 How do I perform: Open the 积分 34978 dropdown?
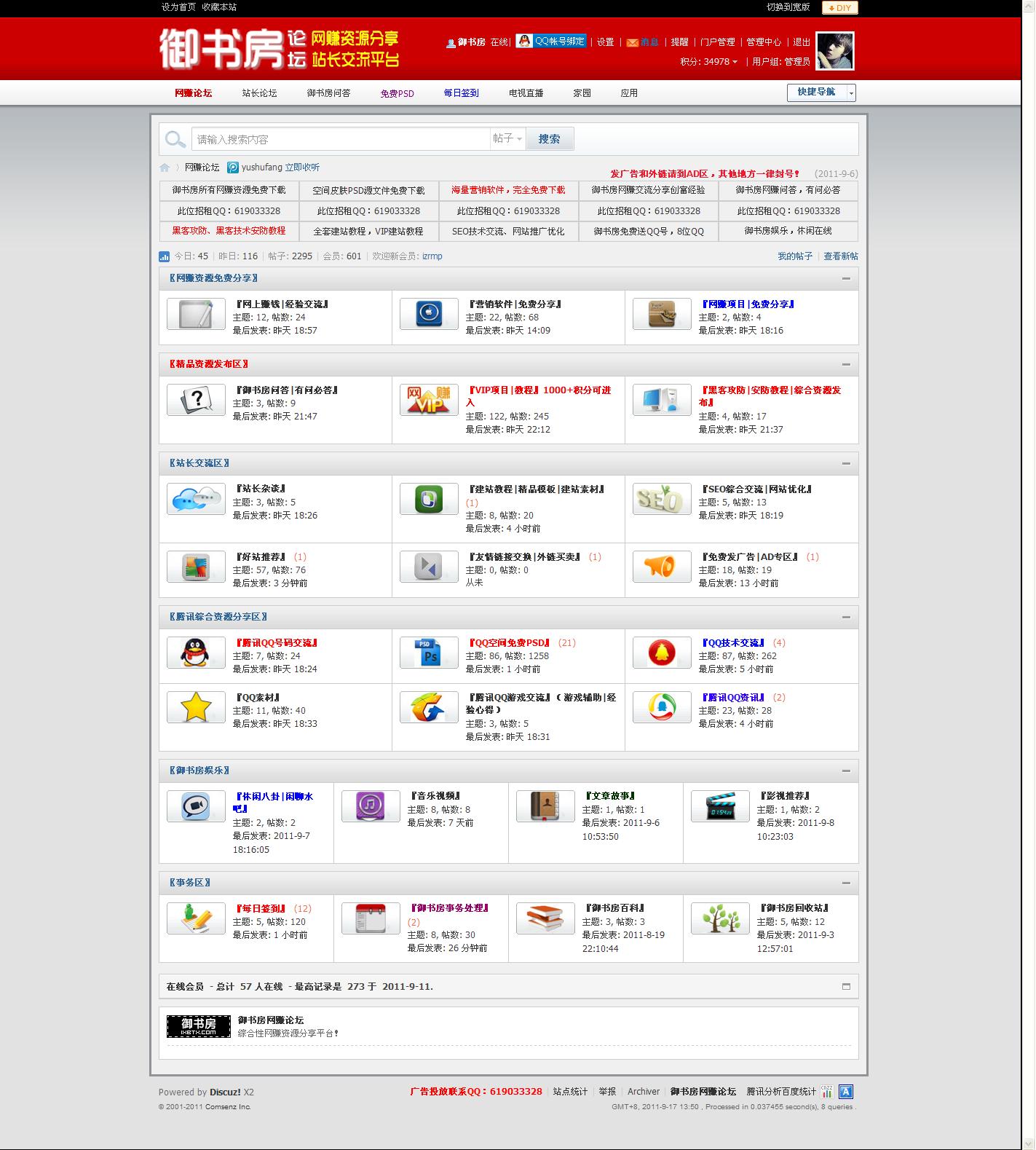click(x=709, y=62)
